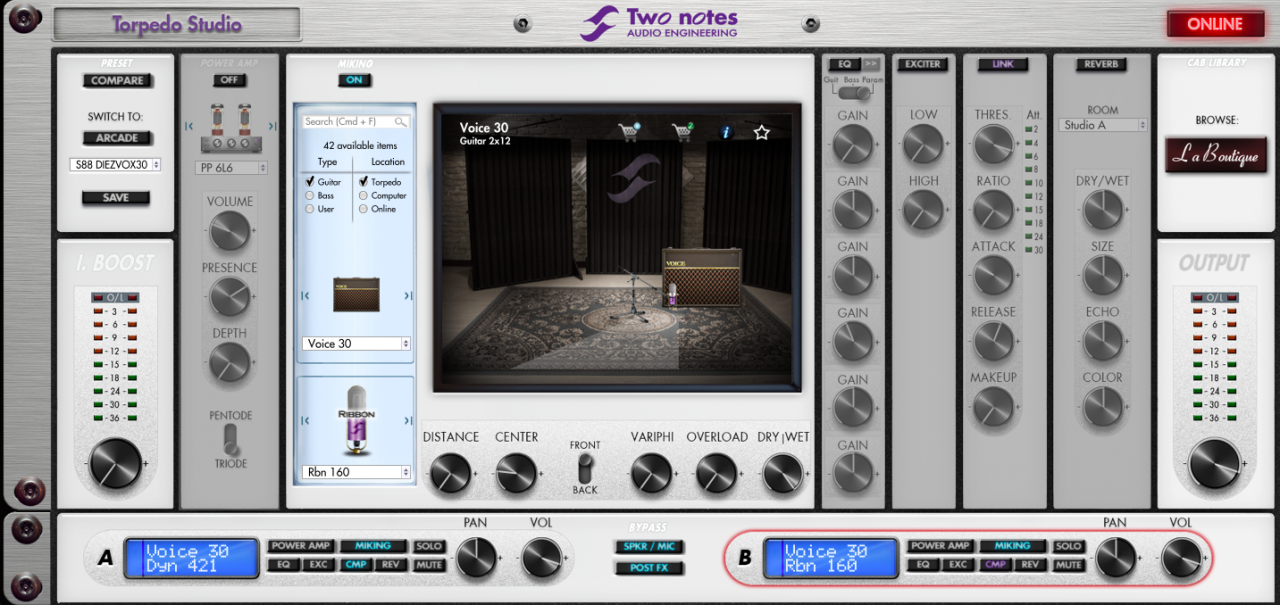
Task: Click the search magnifier icon
Action: tap(400, 121)
